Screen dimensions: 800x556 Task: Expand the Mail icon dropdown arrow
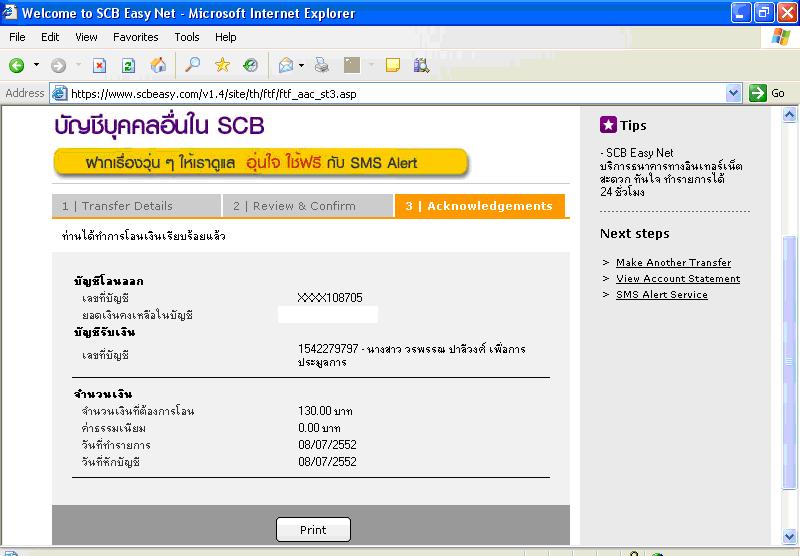(x=301, y=65)
